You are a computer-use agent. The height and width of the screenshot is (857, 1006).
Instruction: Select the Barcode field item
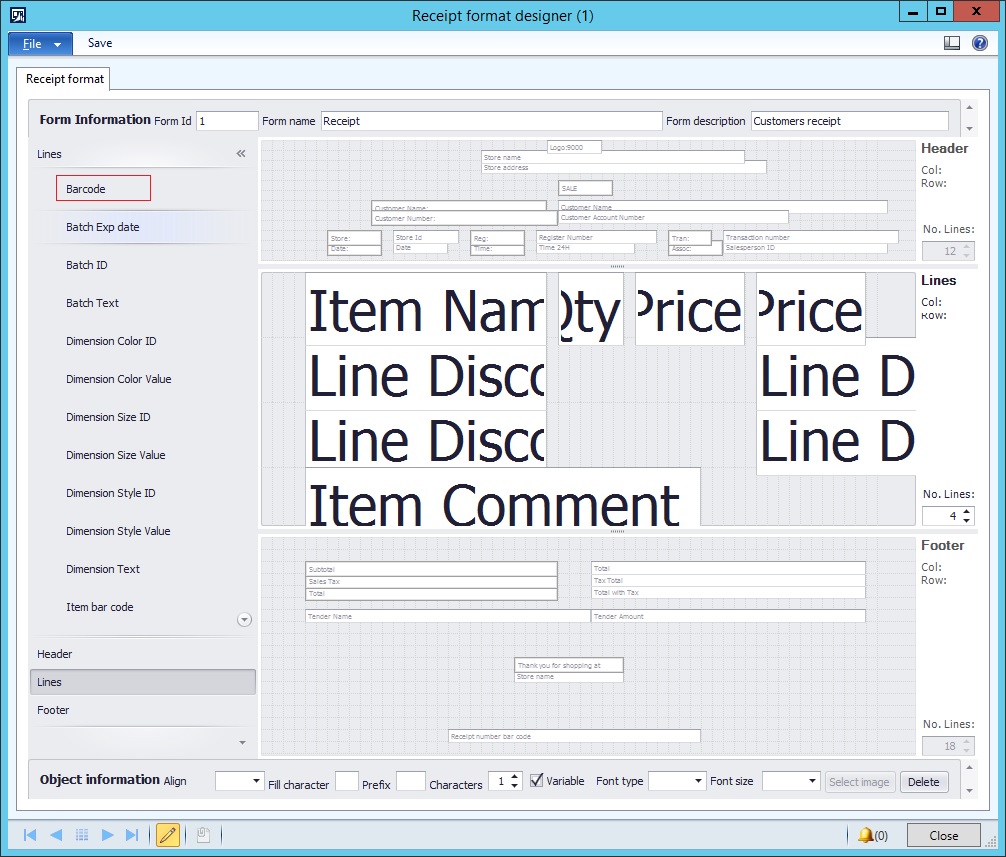103,189
